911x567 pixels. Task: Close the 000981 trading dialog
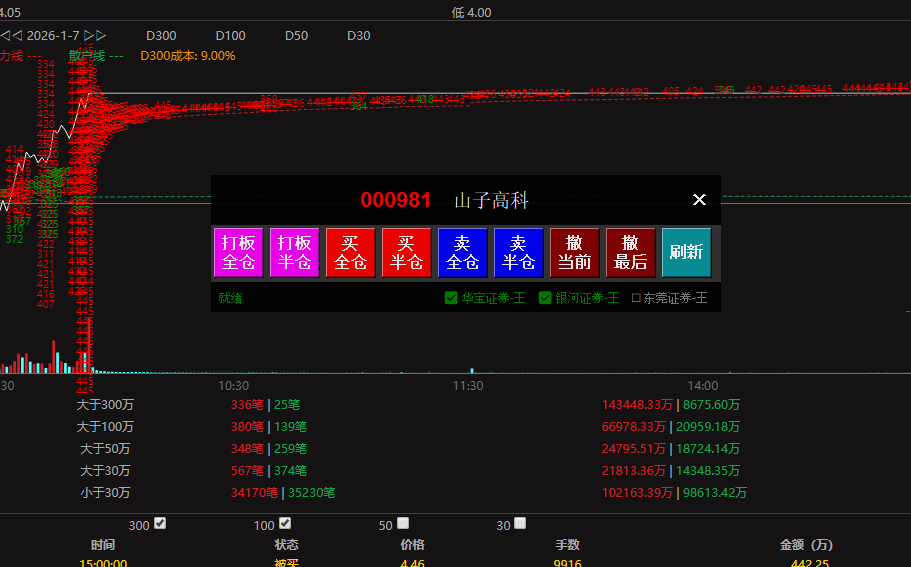click(699, 200)
